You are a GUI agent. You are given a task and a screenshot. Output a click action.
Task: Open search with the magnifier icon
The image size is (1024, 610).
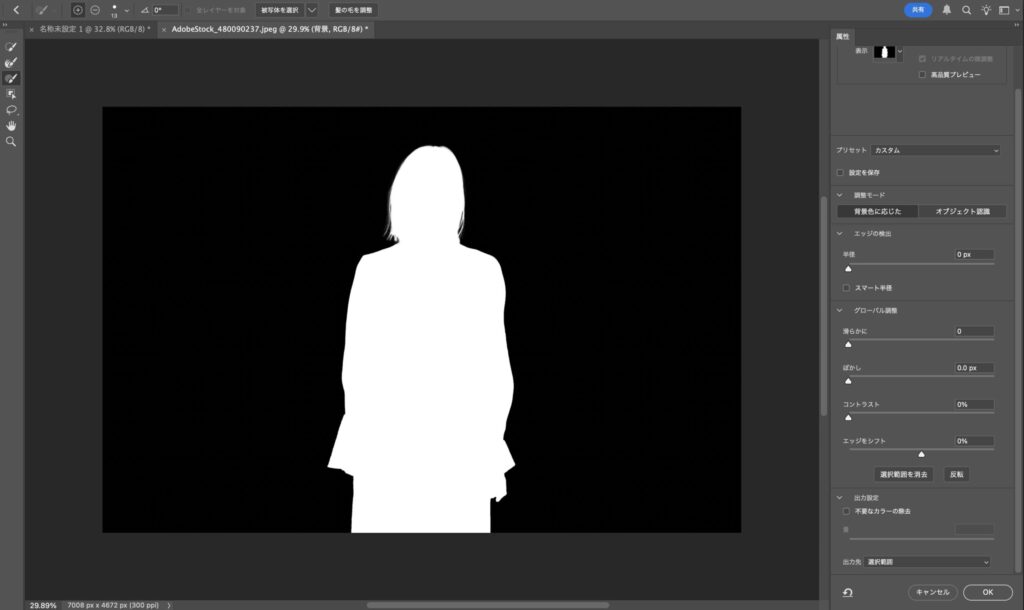[967, 10]
